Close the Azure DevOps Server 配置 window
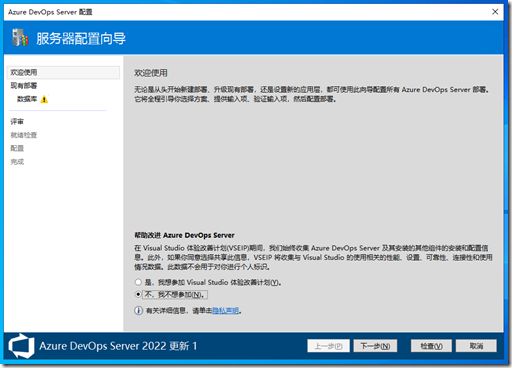This screenshot has width=512, height=368. pos(495,12)
